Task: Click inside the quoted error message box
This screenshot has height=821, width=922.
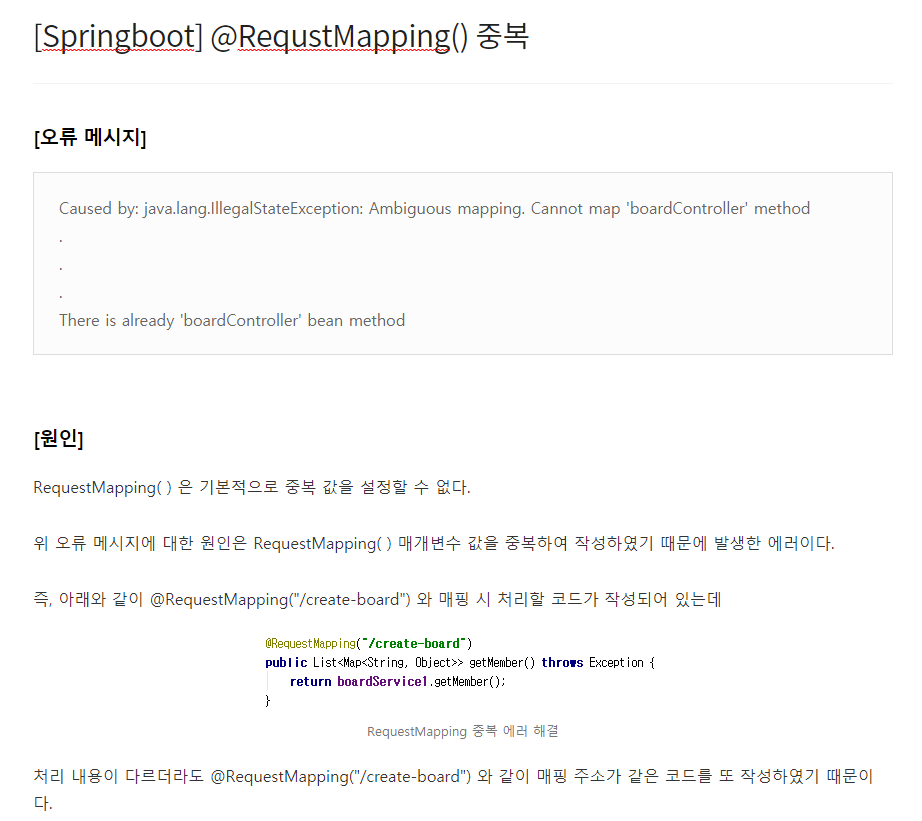Action: coord(463,263)
